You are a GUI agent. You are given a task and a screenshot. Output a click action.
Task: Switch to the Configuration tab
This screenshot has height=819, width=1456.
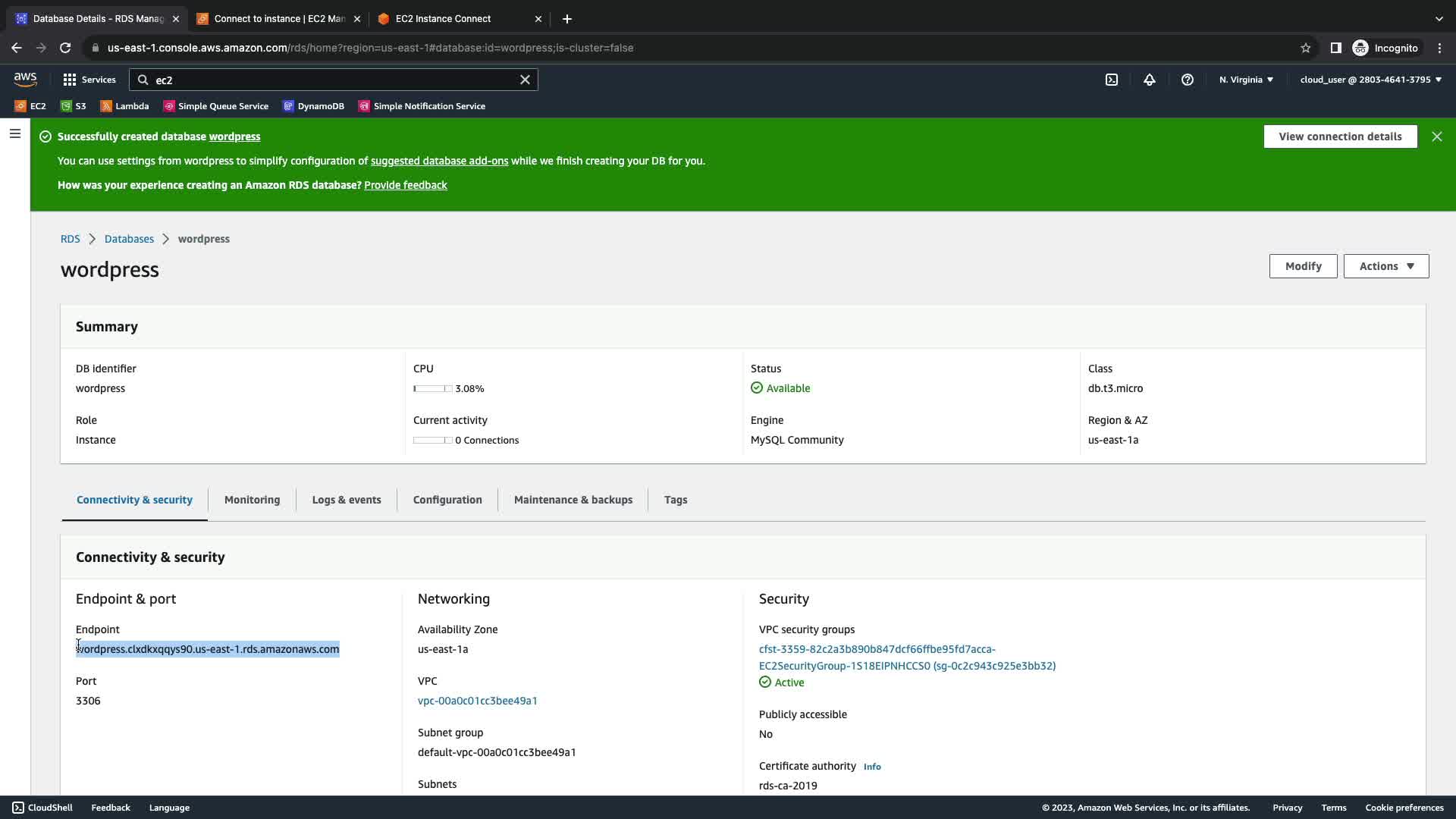point(447,500)
